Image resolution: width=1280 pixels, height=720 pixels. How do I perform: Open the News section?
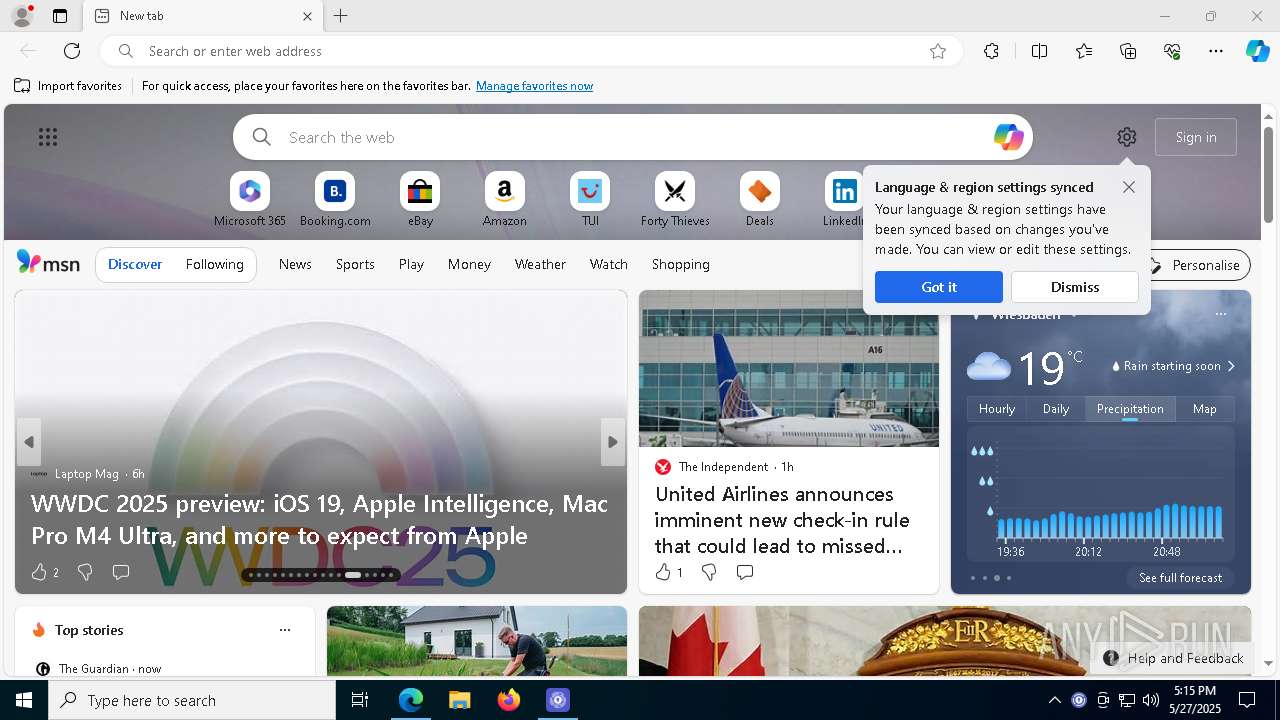[295, 264]
